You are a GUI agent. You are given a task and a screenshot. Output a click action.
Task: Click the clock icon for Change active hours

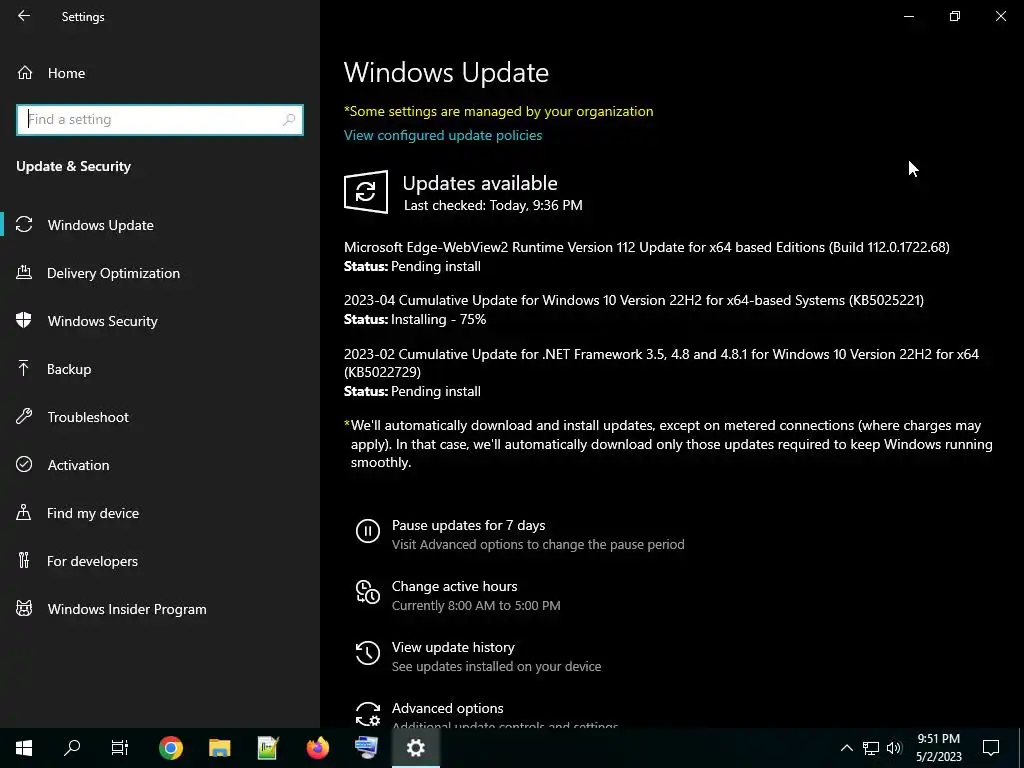coord(368,592)
